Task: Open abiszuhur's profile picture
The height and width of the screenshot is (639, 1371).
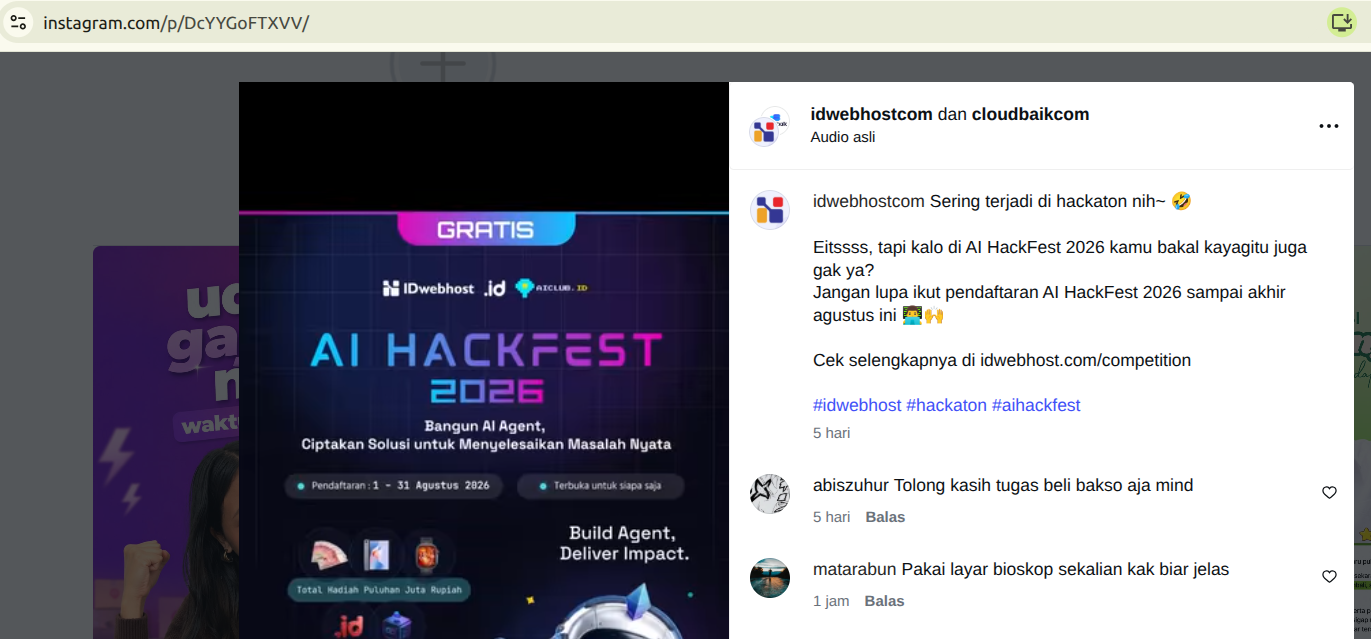Action: pos(770,494)
